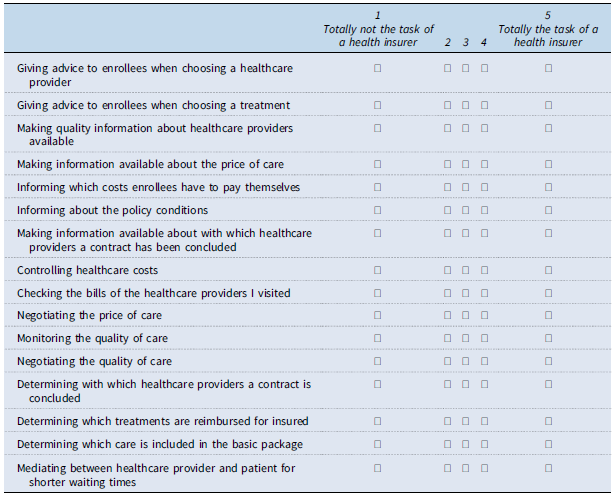Select 3 for 'Controlling healthcare costs'
Screen dimensions: 614x495
[x=466, y=270]
